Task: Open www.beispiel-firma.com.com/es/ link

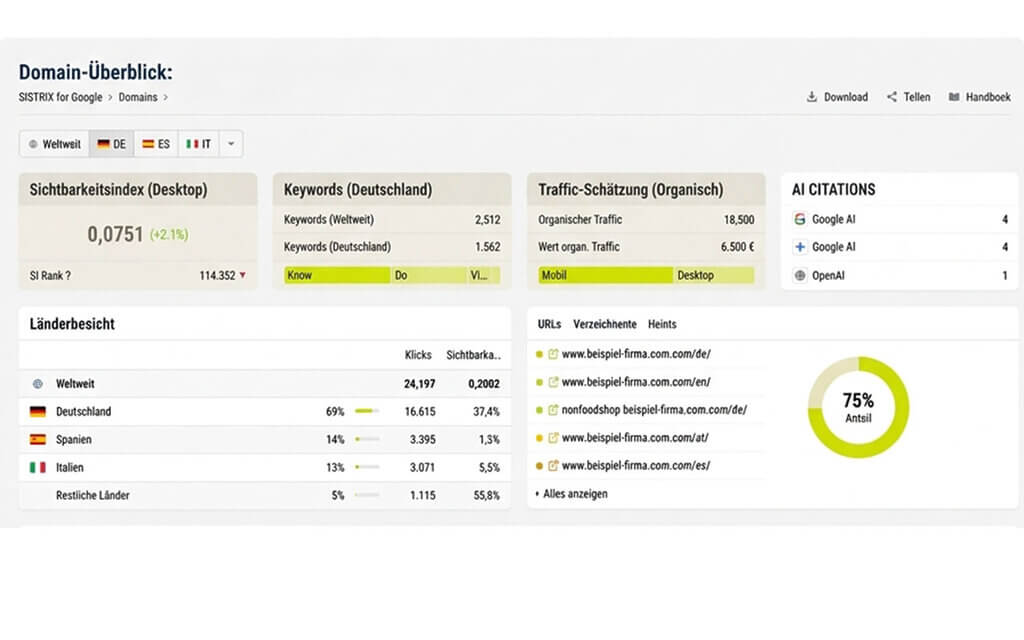Action: [636, 466]
